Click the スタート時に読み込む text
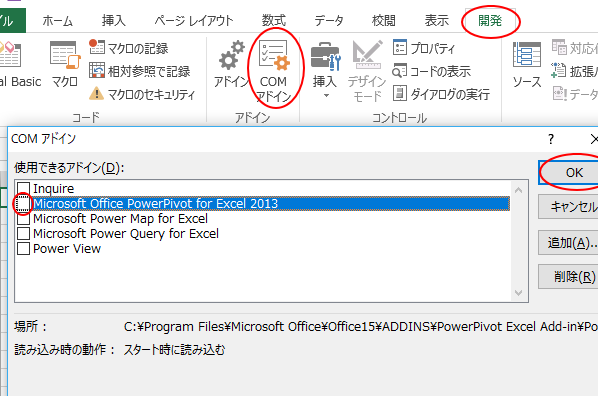Screen dimensions: 598x396 pyautogui.click(x=174, y=350)
